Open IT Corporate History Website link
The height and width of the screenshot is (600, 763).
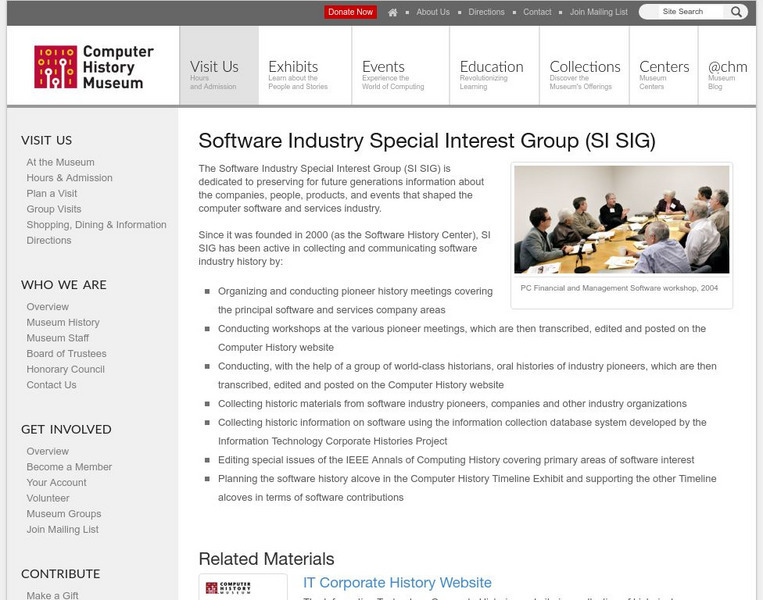pyautogui.click(x=397, y=582)
